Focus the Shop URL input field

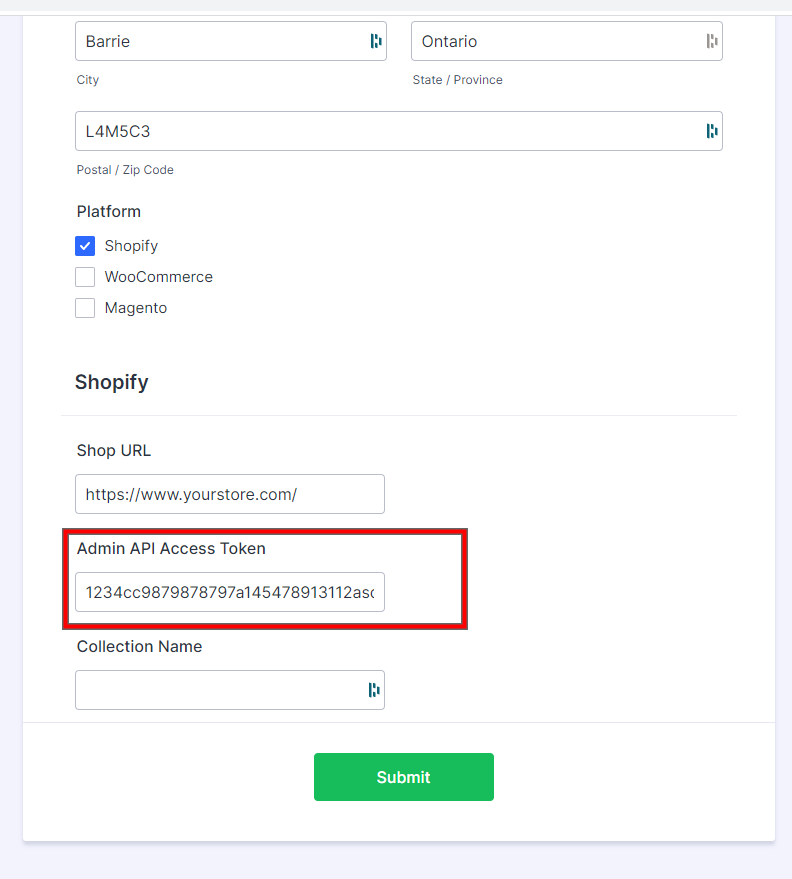(x=230, y=494)
